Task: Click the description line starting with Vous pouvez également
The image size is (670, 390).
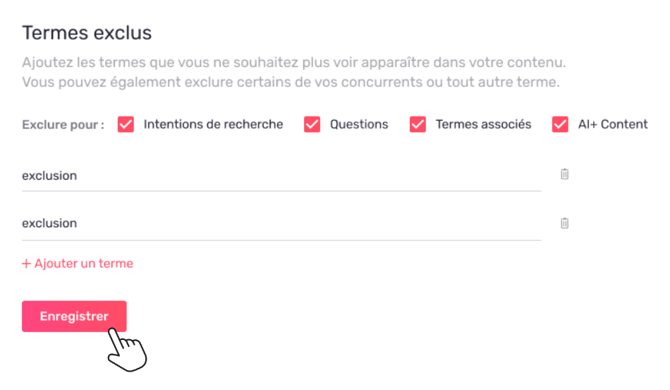Action: [291, 82]
